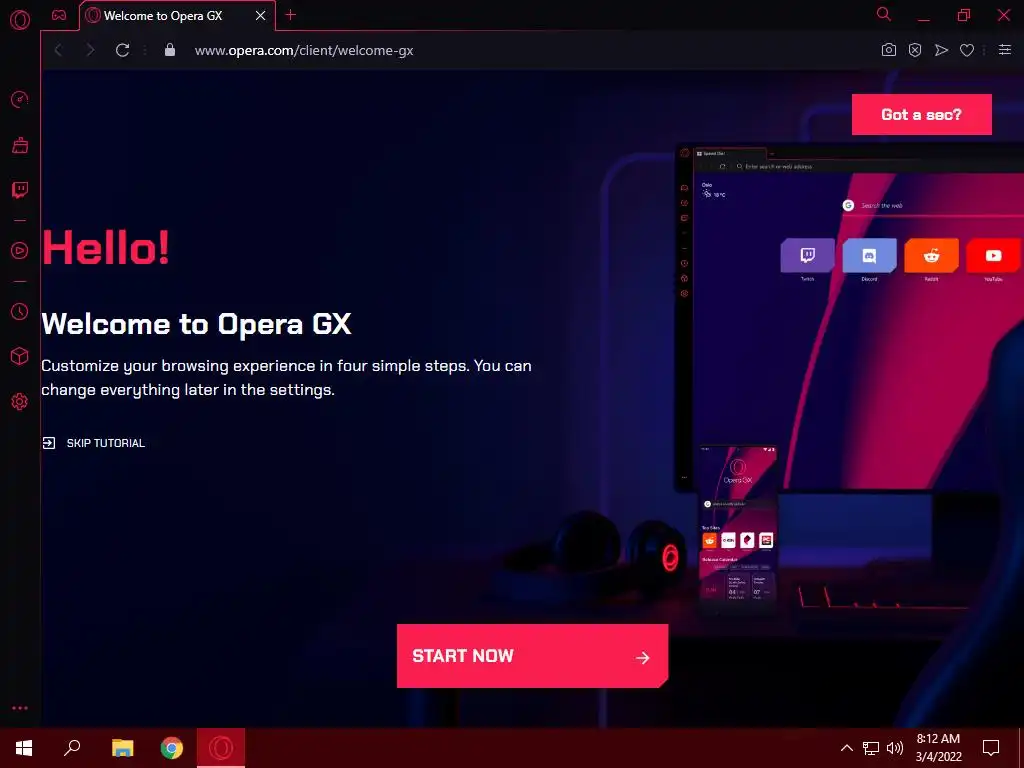1024x768 pixels.
Task: Open the Player sidebar icon
Action: (20, 251)
